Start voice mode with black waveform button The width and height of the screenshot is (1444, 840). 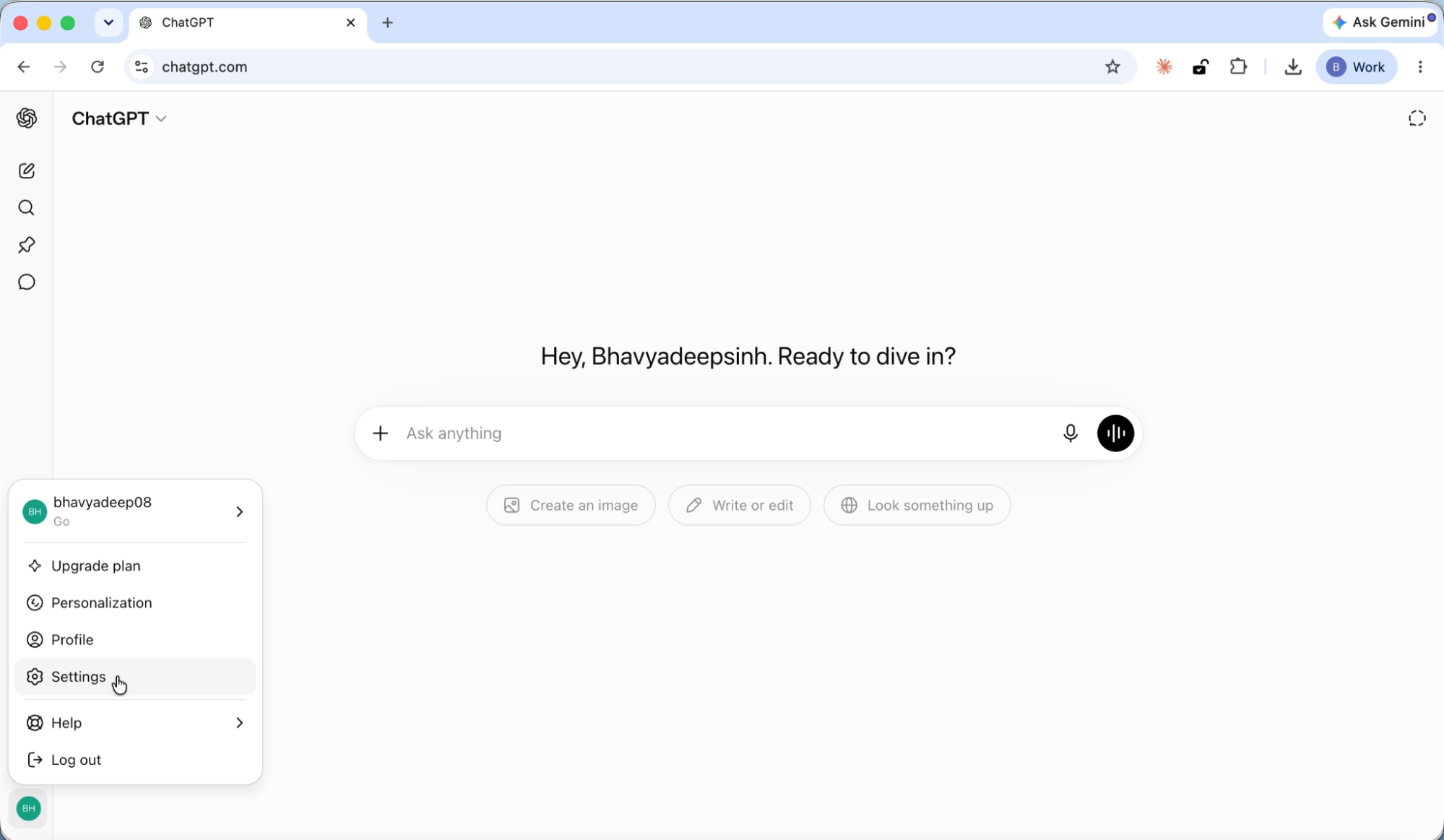1115,433
